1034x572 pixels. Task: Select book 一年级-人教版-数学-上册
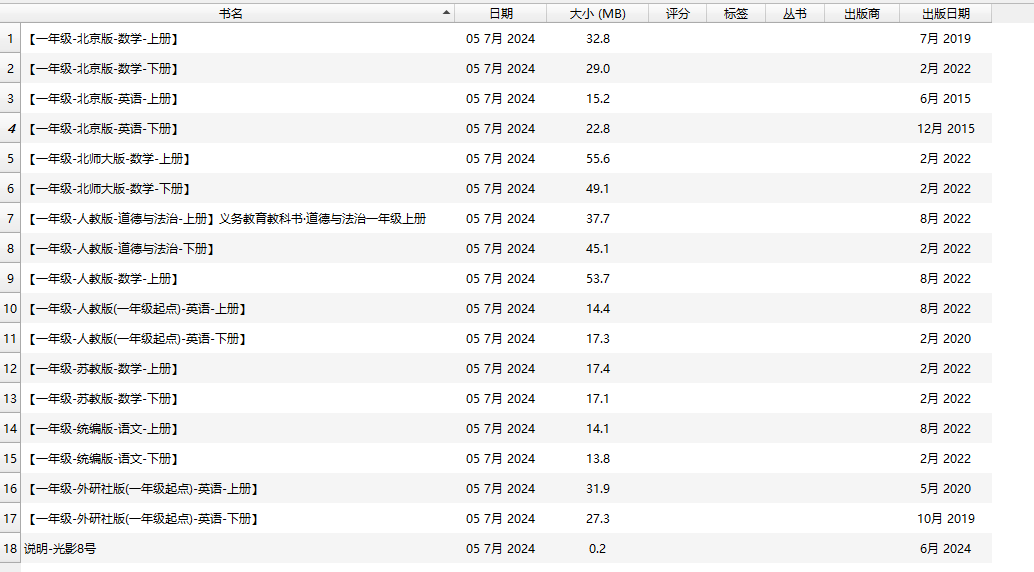pos(103,279)
